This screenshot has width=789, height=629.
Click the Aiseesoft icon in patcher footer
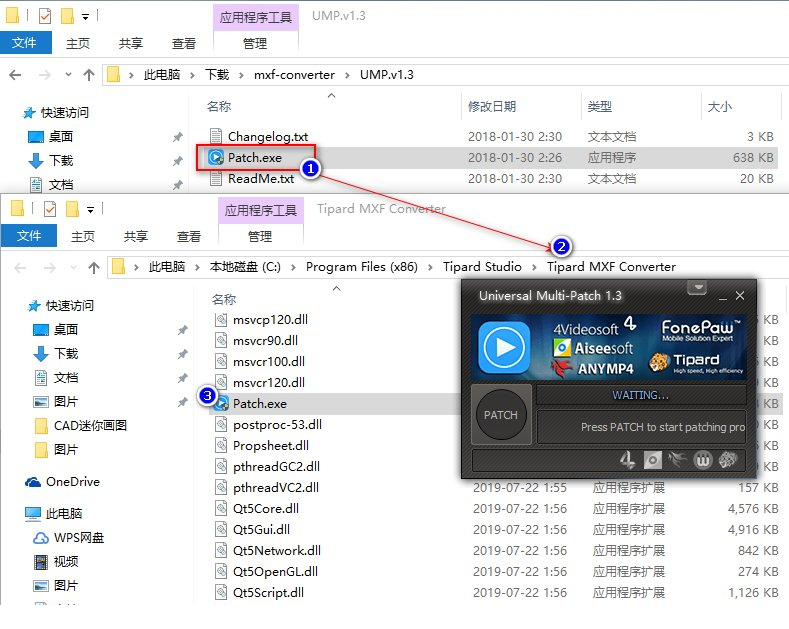tap(653, 460)
